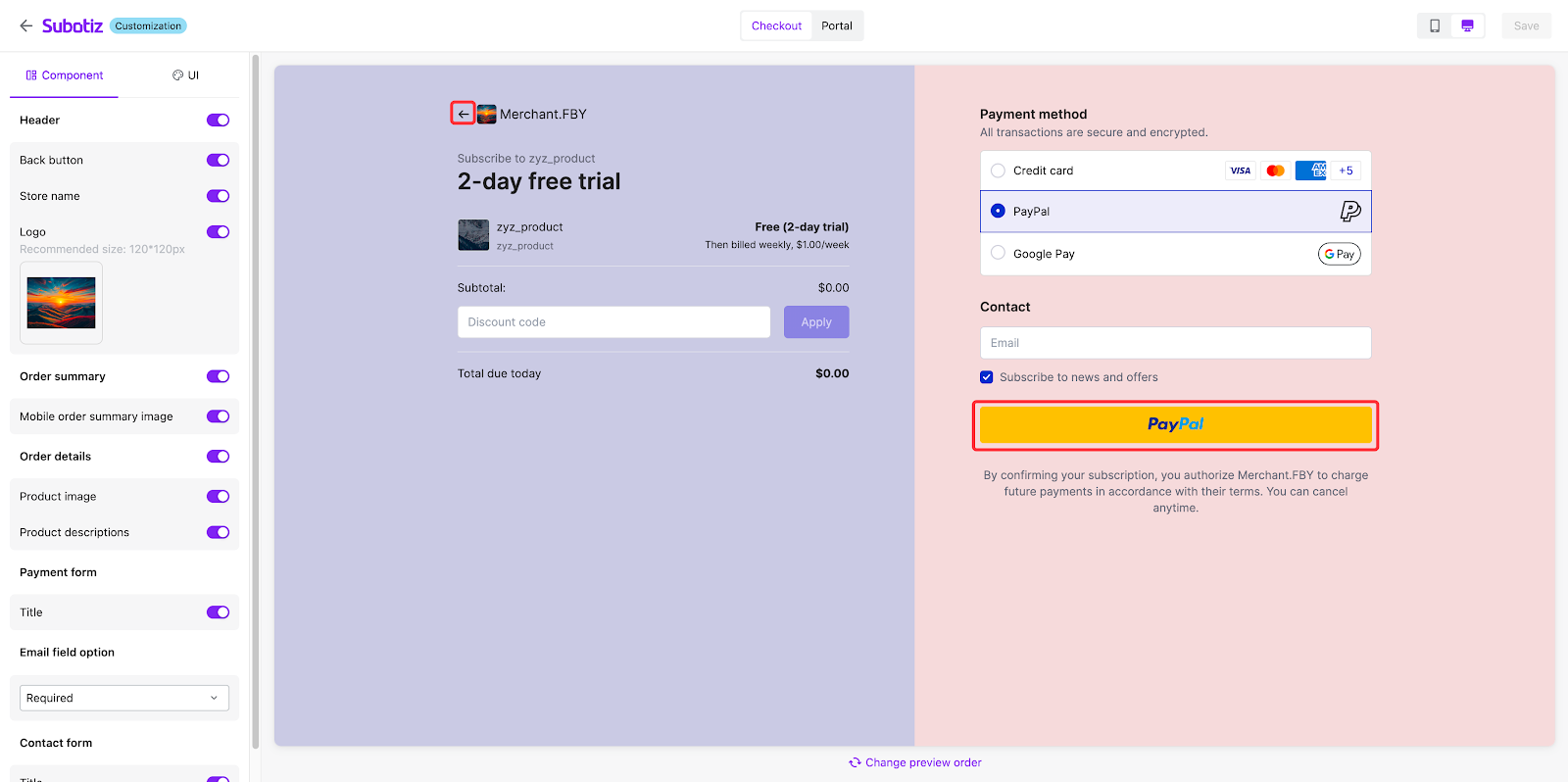Click the checkout back arrow near Merchant.FBY
This screenshot has height=782, width=1568.
(464, 114)
